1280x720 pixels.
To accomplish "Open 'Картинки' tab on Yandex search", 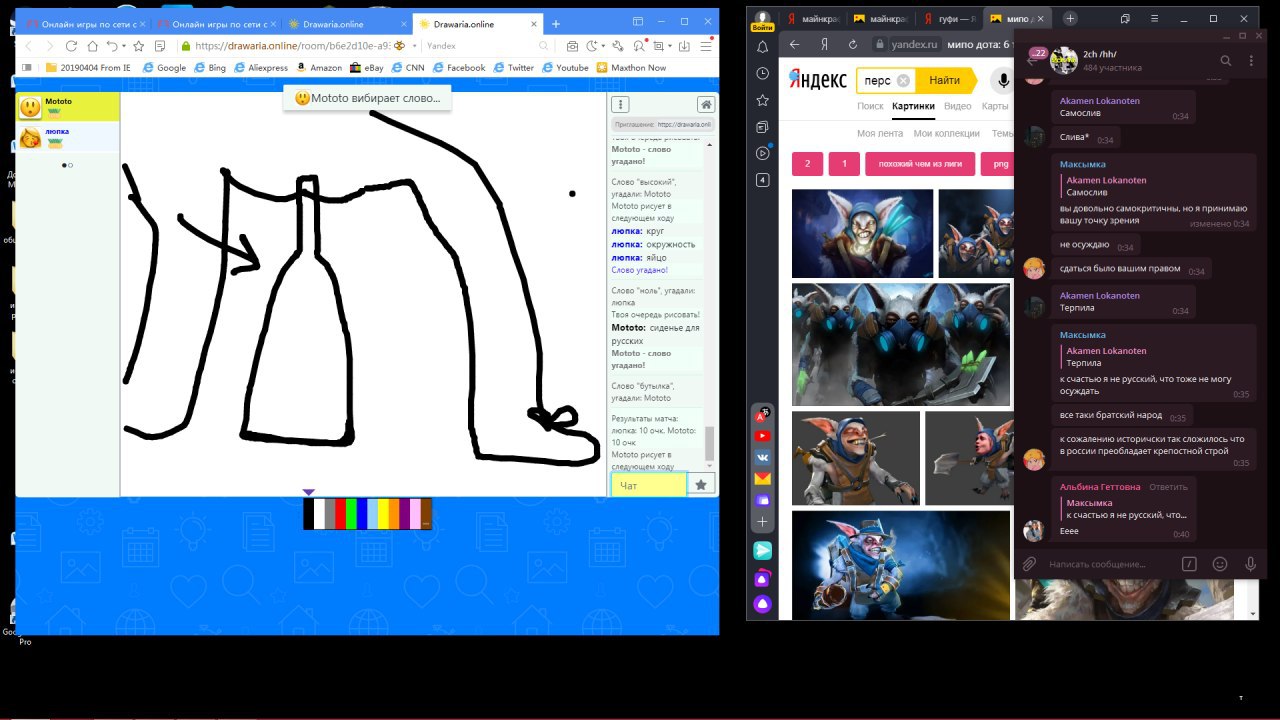I will (x=914, y=106).
